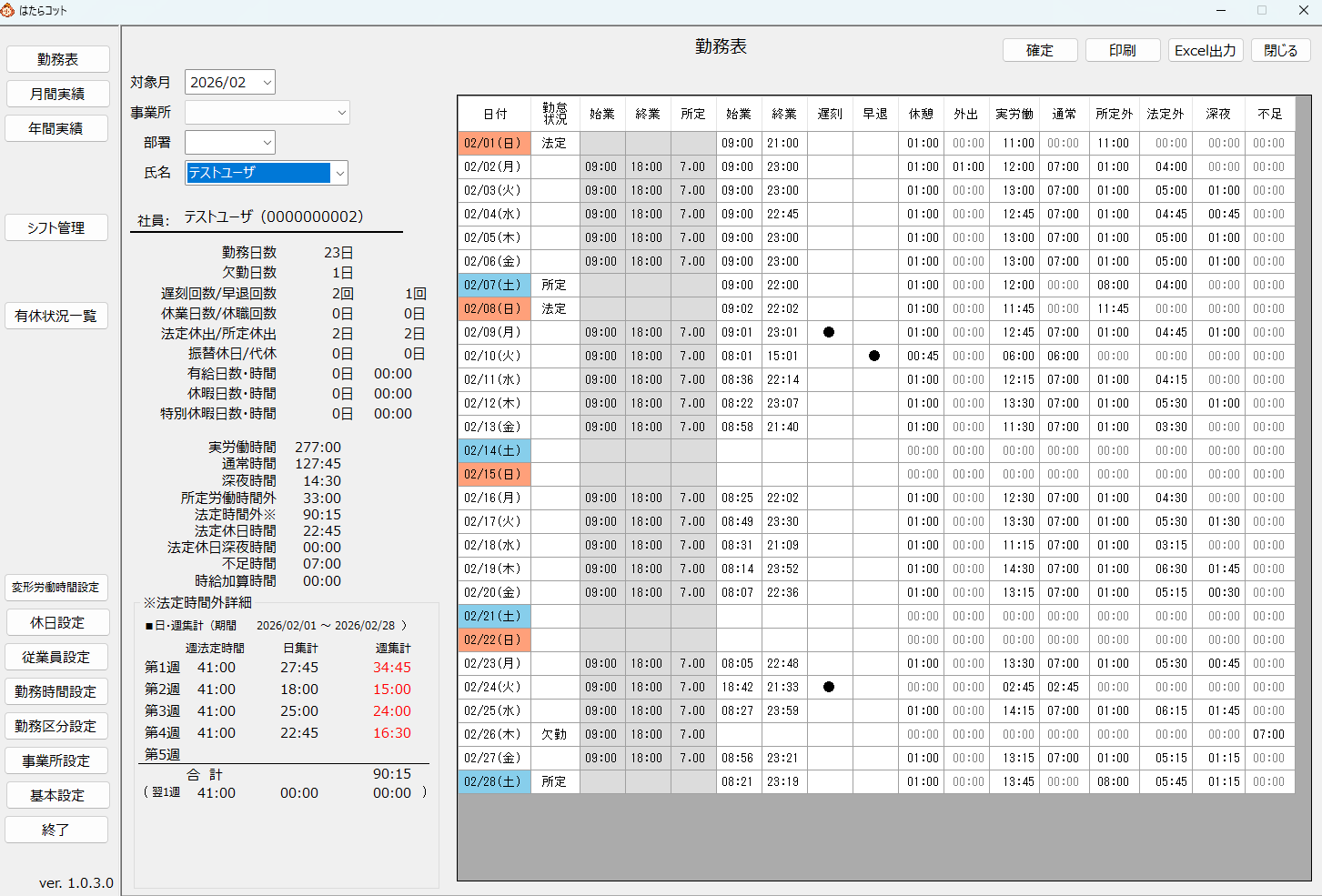Open the 月間実績 menu in sidebar
Image resolution: width=1322 pixels, height=896 pixels.
pos(57,94)
